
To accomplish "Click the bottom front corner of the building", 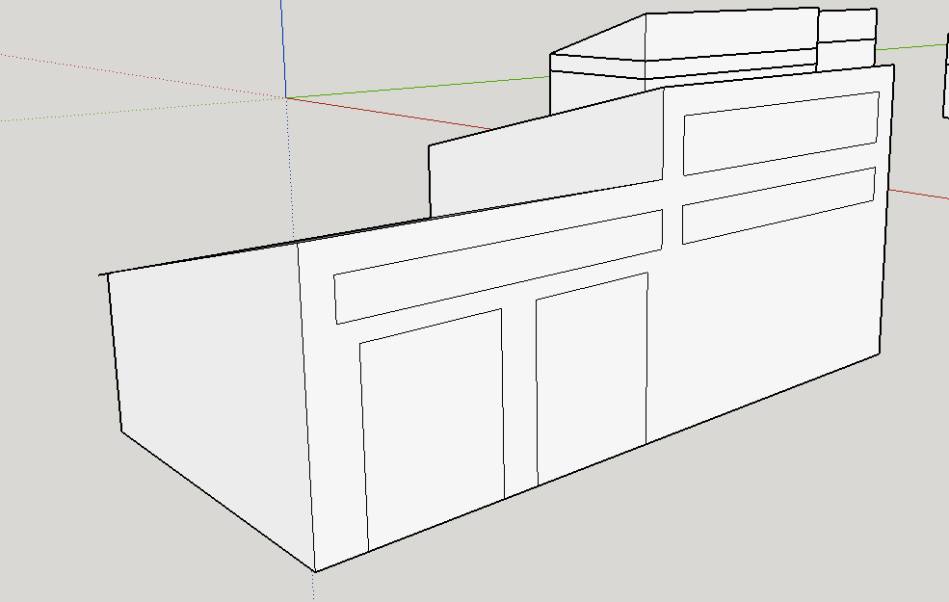I will [316, 571].
